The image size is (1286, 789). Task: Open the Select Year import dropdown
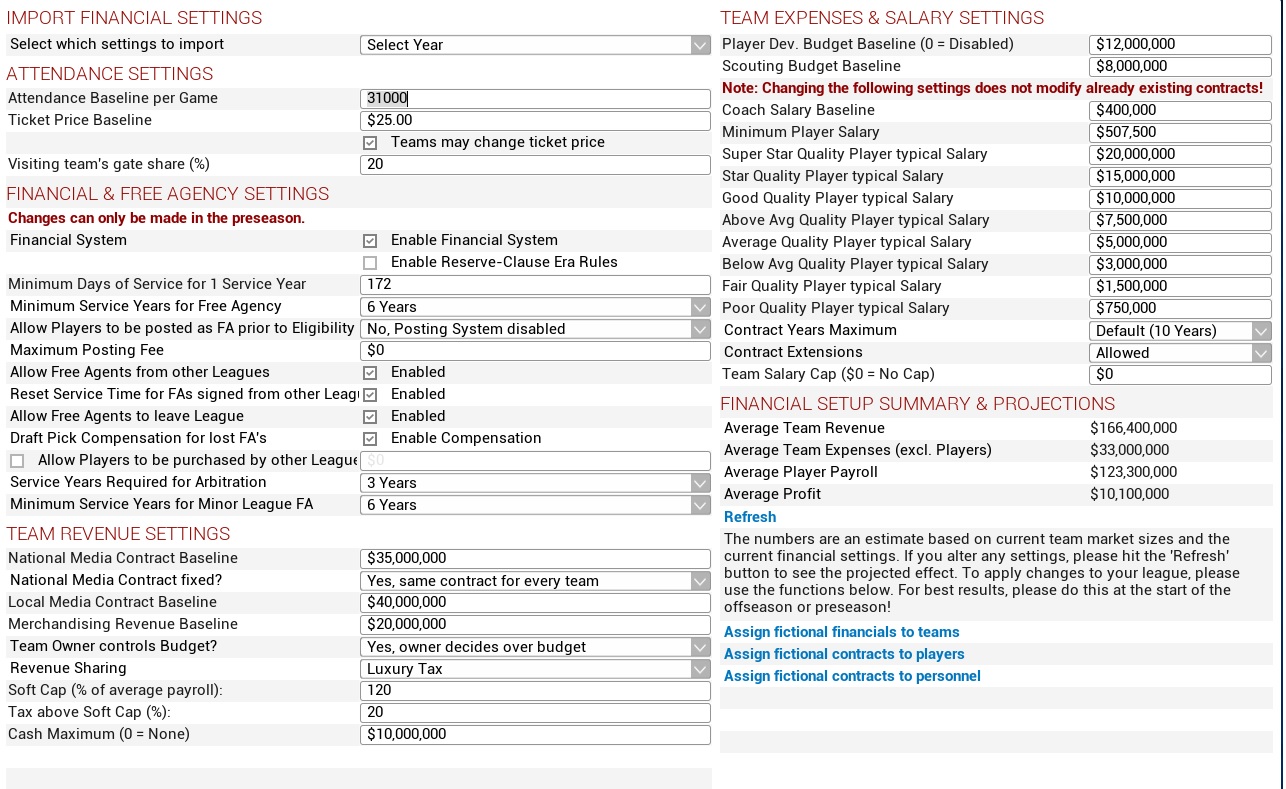coord(535,45)
